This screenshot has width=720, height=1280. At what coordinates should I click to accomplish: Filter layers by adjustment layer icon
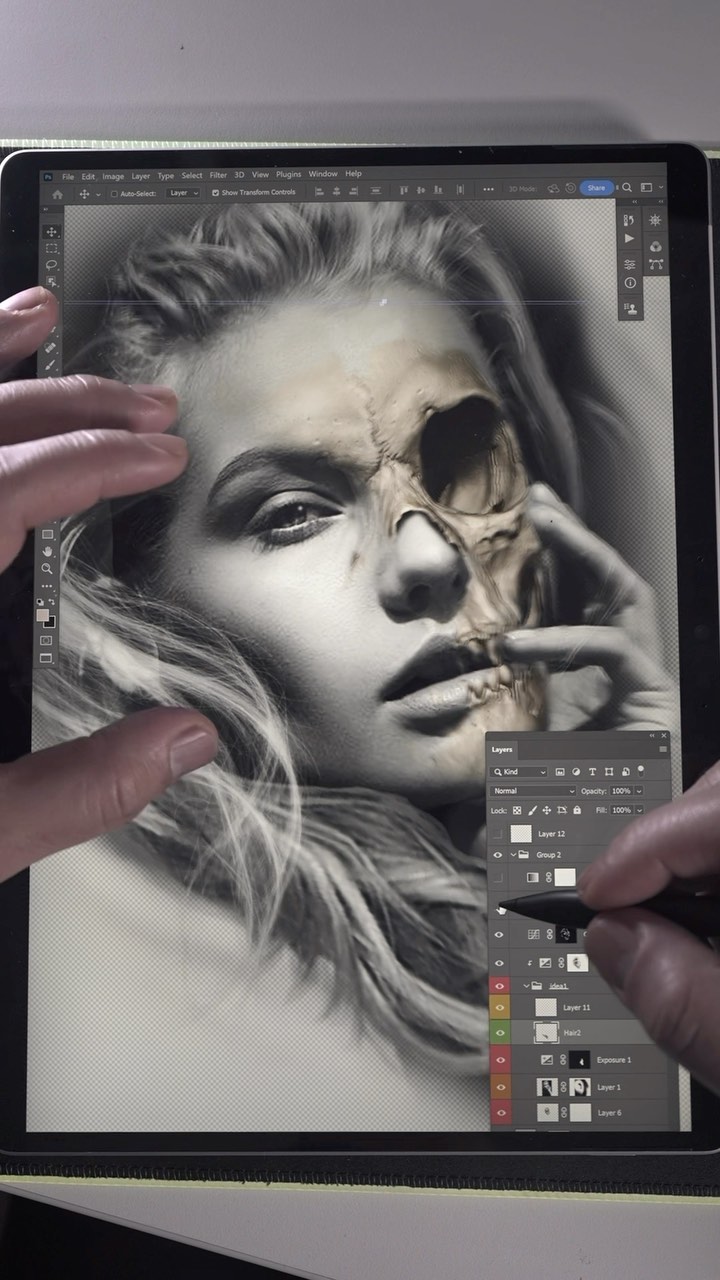click(x=576, y=772)
